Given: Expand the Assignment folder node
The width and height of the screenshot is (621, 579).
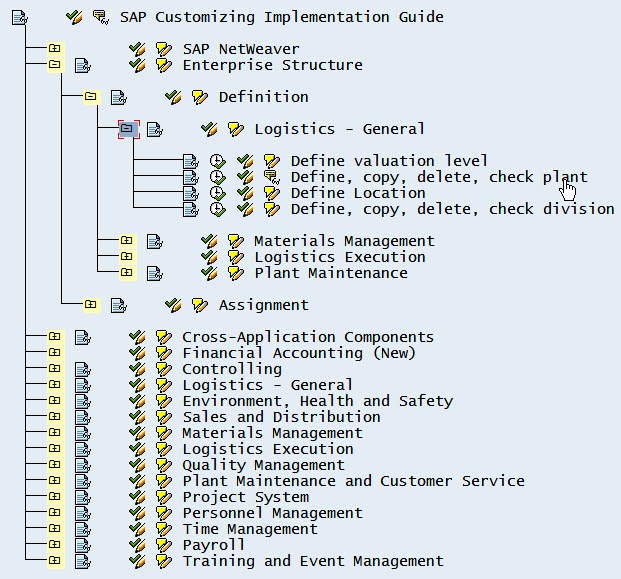Looking at the screenshot, I should pos(91,305).
